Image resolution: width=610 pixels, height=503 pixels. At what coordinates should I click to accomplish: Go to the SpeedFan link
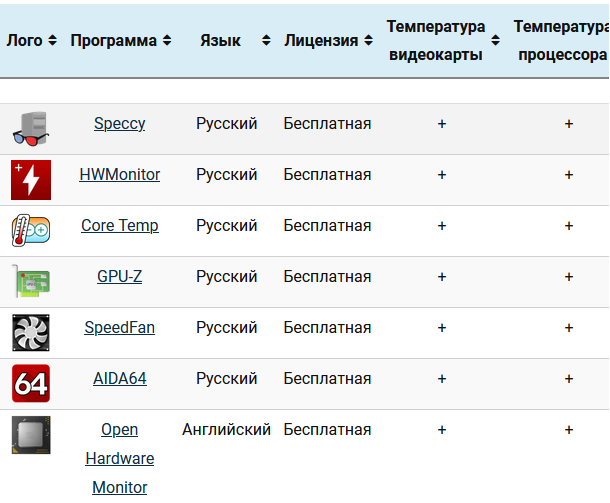[119, 327]
